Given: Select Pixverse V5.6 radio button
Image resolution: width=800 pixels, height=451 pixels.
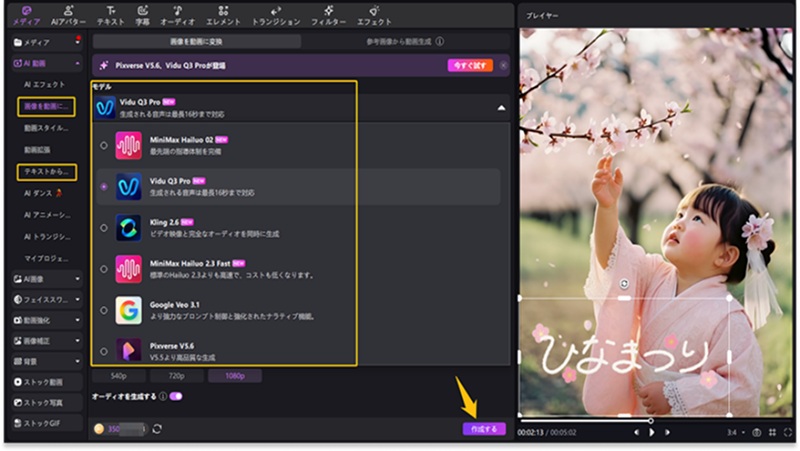Looking at the screenshot, I should click(x=104, y=352).
